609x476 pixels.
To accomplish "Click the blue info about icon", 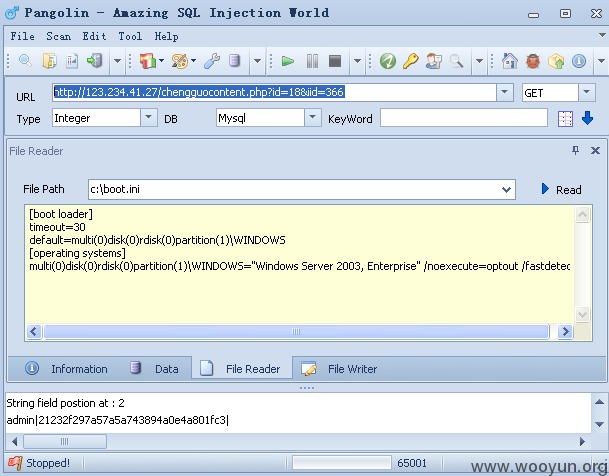I will [x=579, y=61].
